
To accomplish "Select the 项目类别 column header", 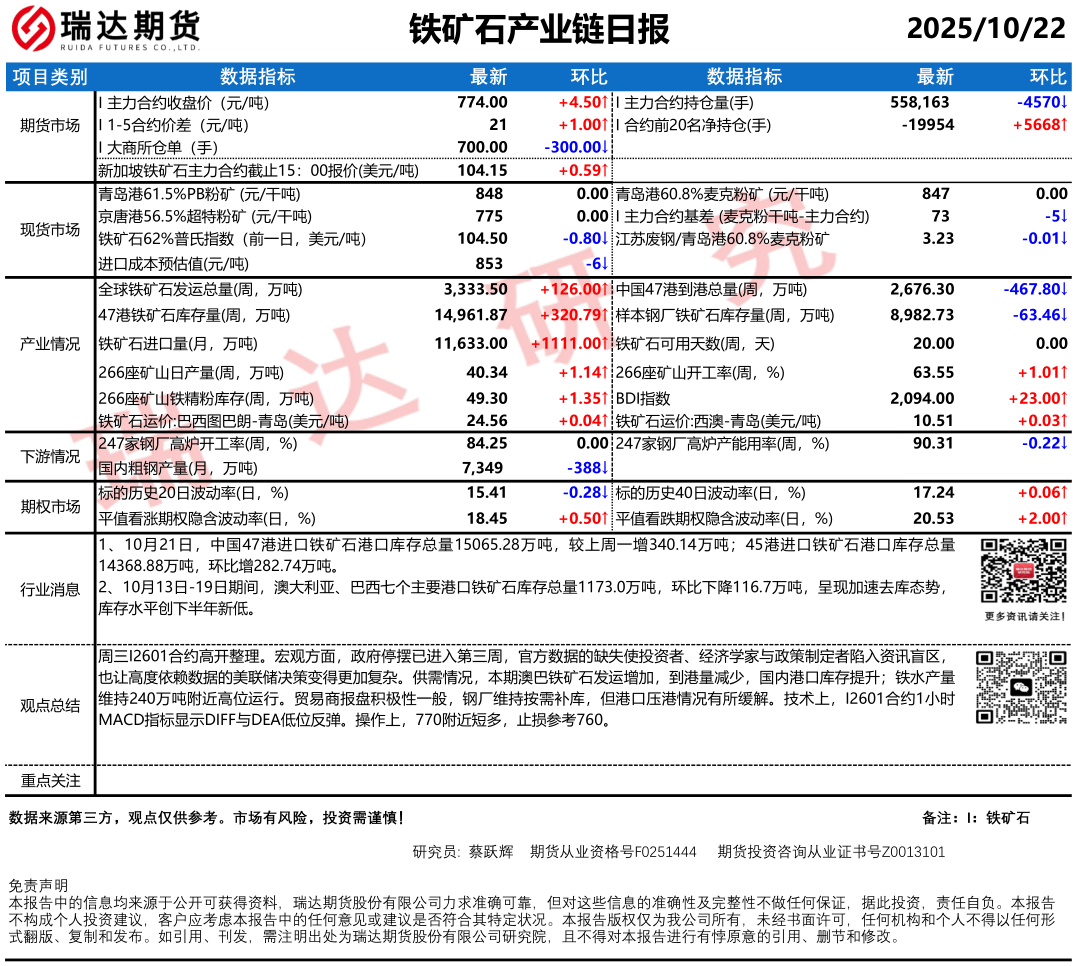I will (50, 77).
